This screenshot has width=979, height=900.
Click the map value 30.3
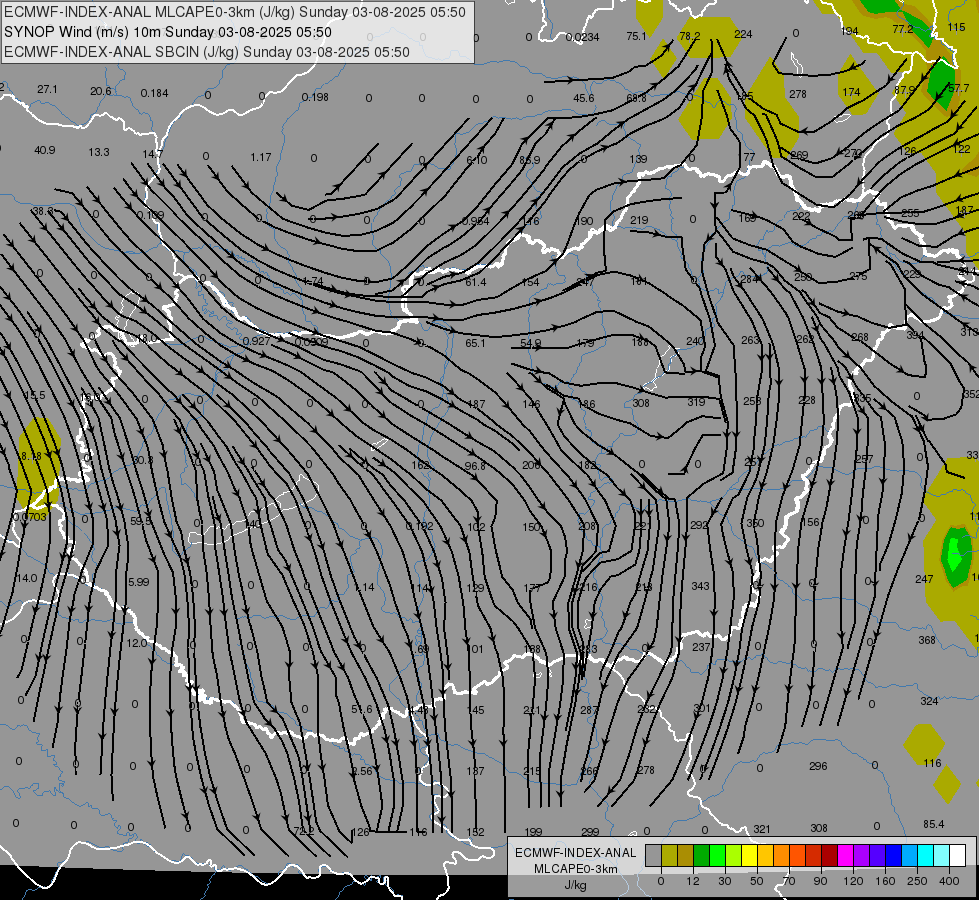tap(142, 460)
